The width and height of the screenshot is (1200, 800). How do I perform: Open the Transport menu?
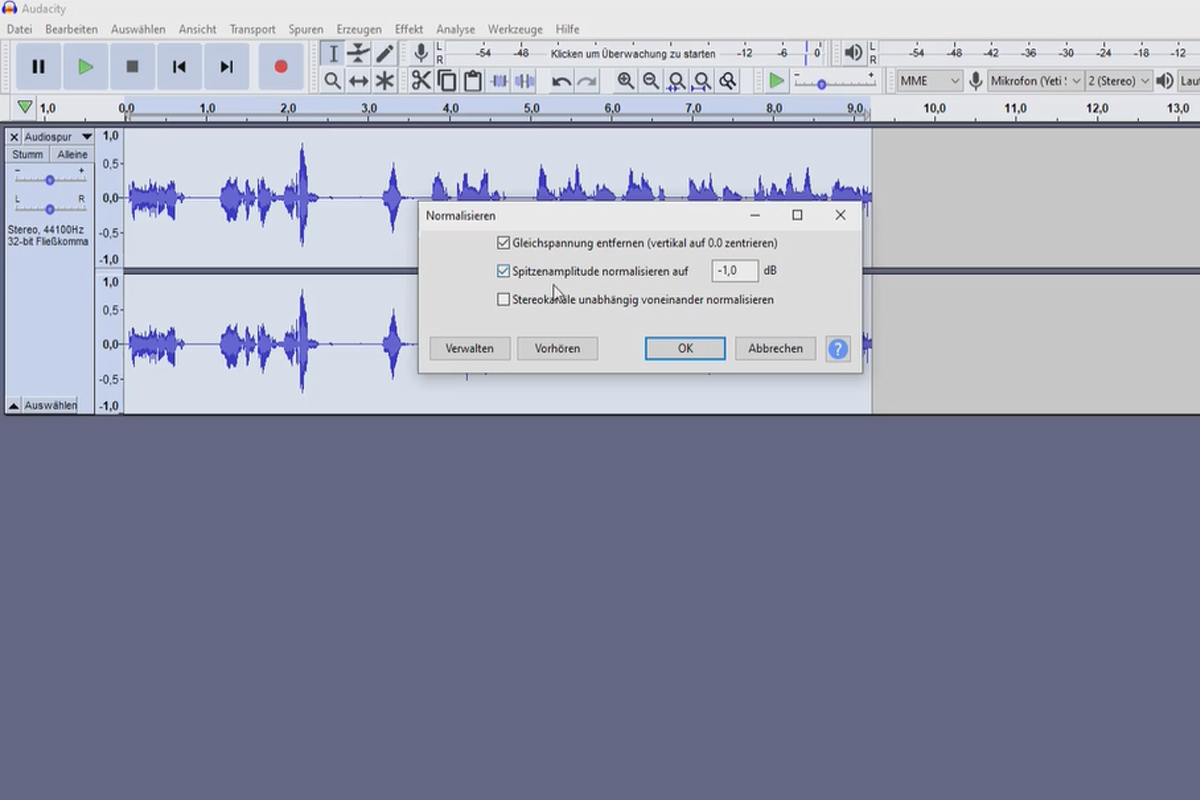coord(252,29)
